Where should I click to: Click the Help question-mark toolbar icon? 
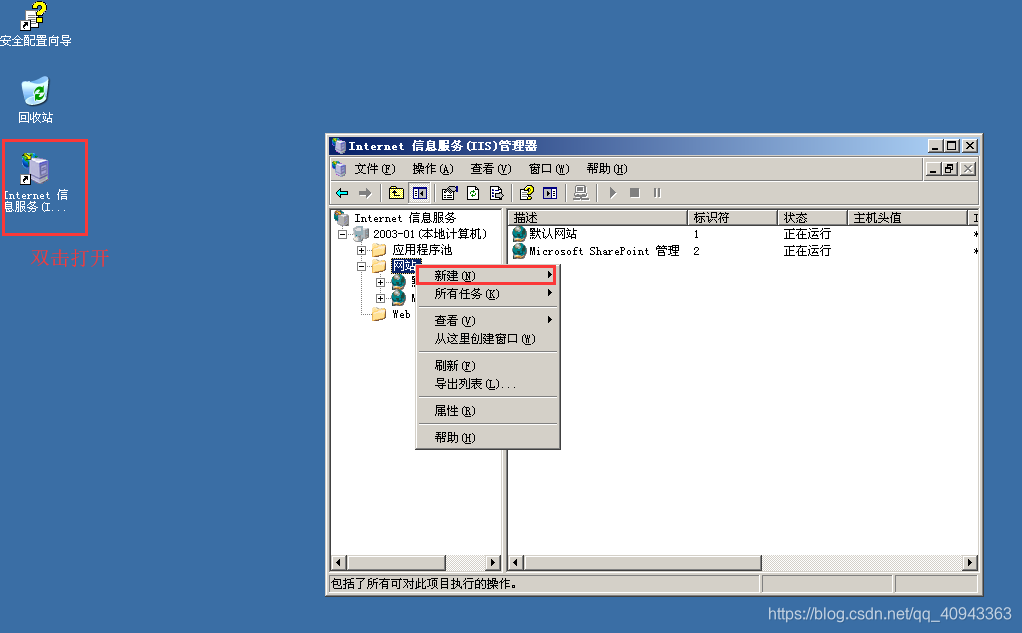pos(527,193)
